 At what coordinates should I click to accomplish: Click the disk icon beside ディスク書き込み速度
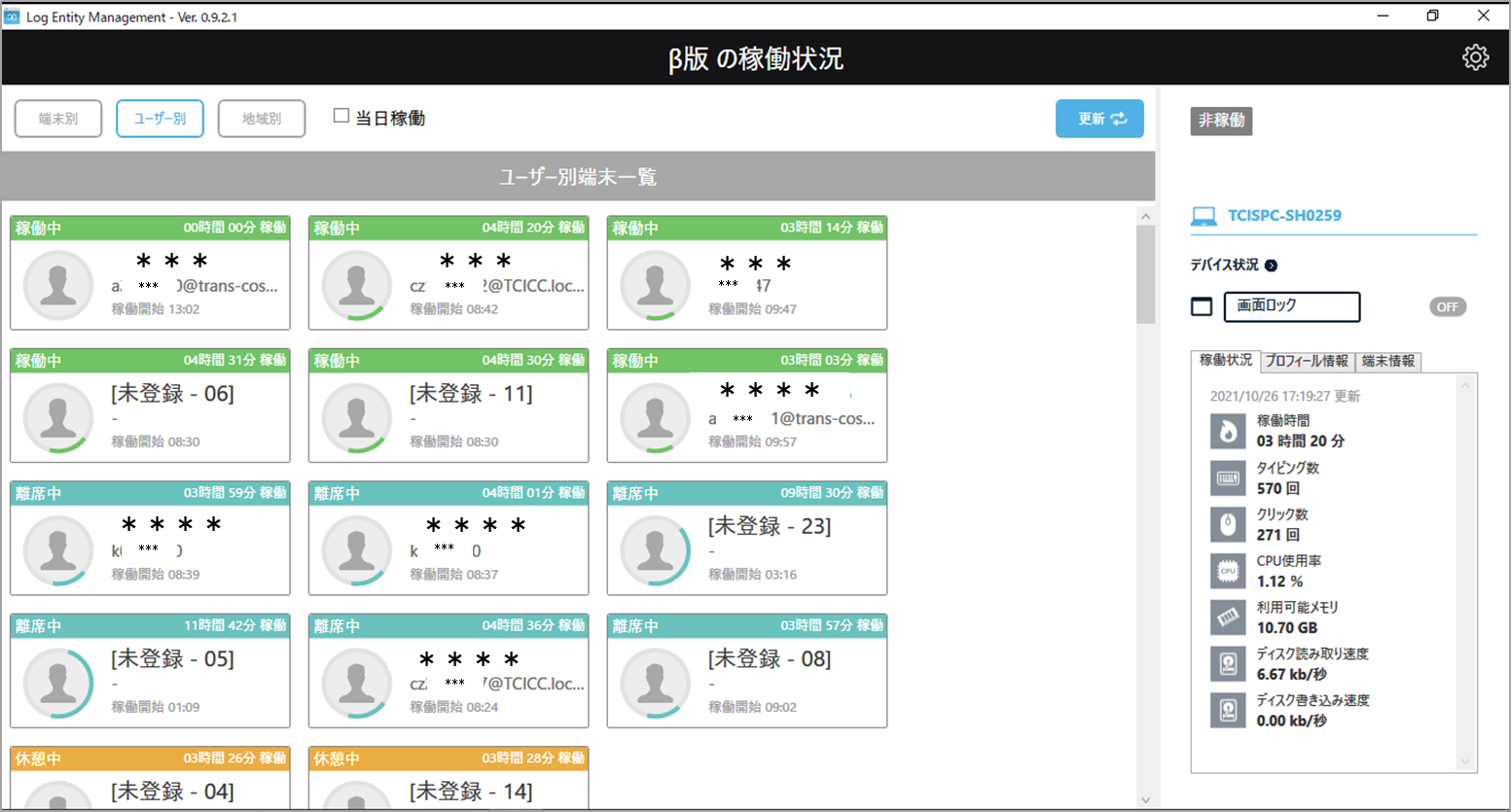tap(1228, 710)
